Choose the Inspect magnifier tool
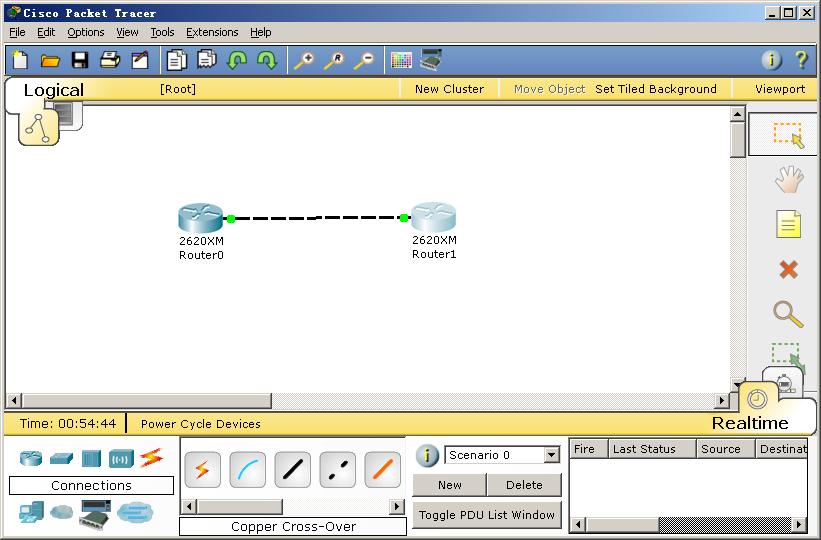This screenshot has width=821, height=540. pyautogui.click(x=788, y=314)
